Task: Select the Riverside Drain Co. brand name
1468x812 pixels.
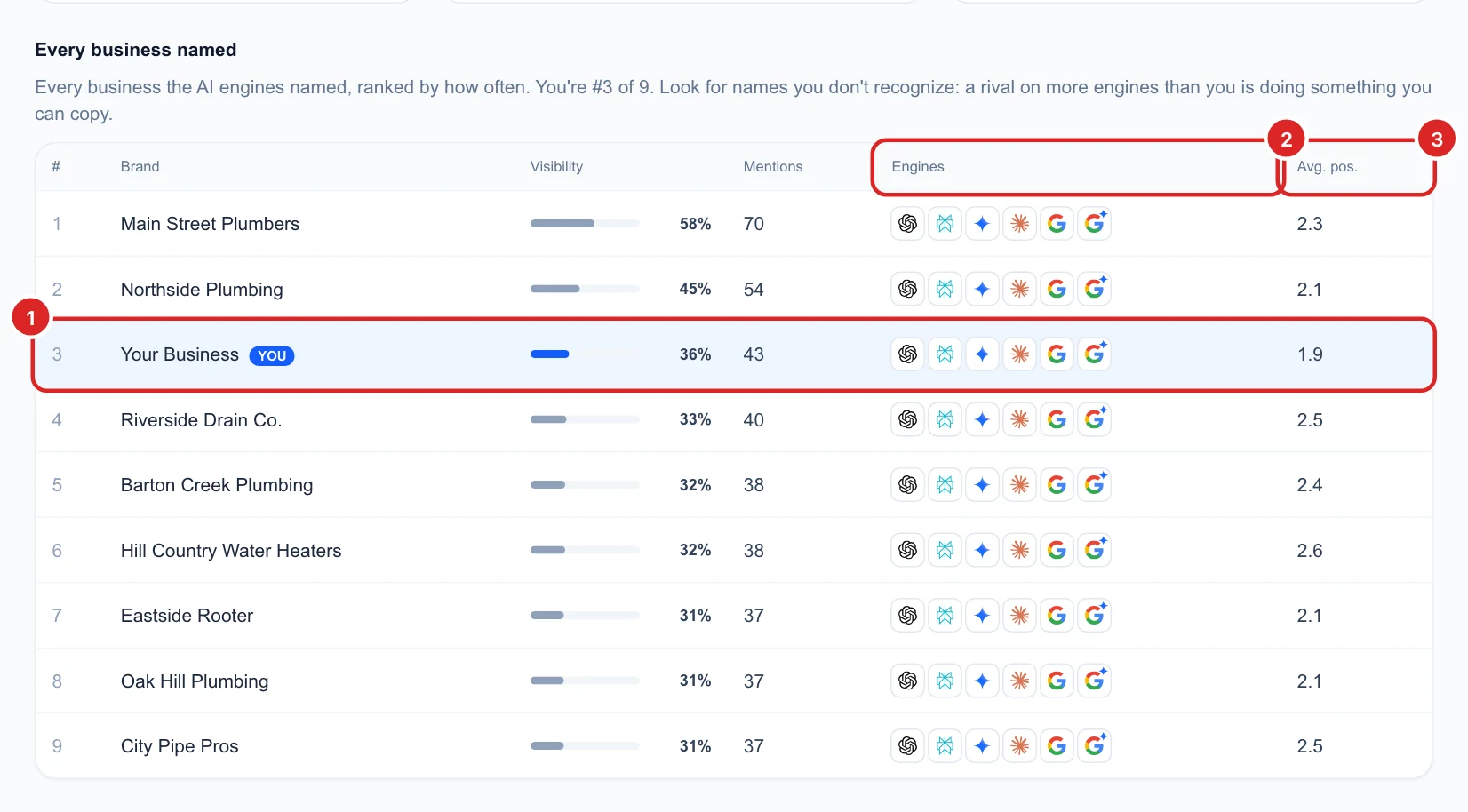Action: (201, 420)
